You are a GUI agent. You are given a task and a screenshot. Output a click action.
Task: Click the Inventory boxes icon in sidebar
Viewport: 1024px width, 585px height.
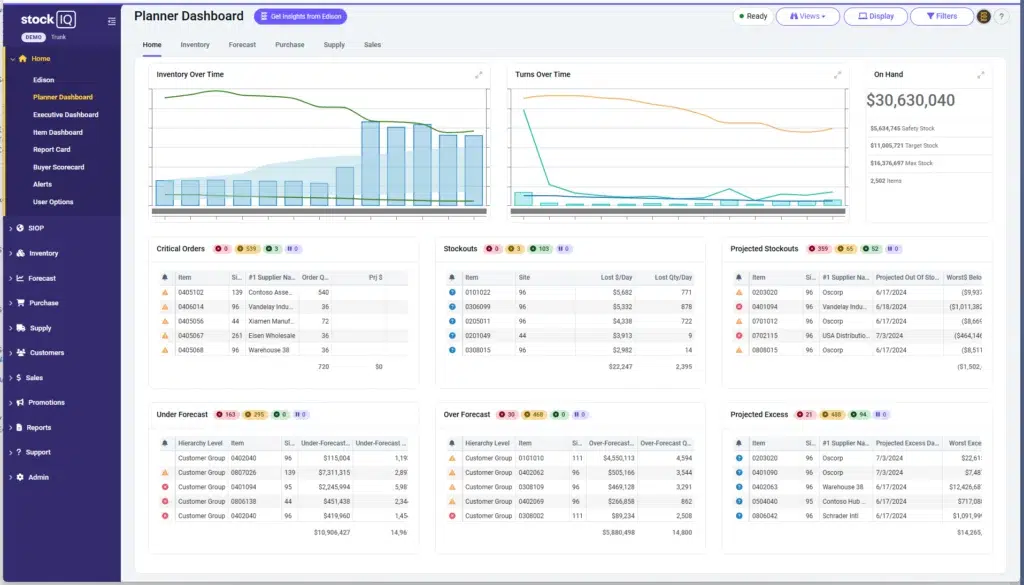tap(20, 253)
